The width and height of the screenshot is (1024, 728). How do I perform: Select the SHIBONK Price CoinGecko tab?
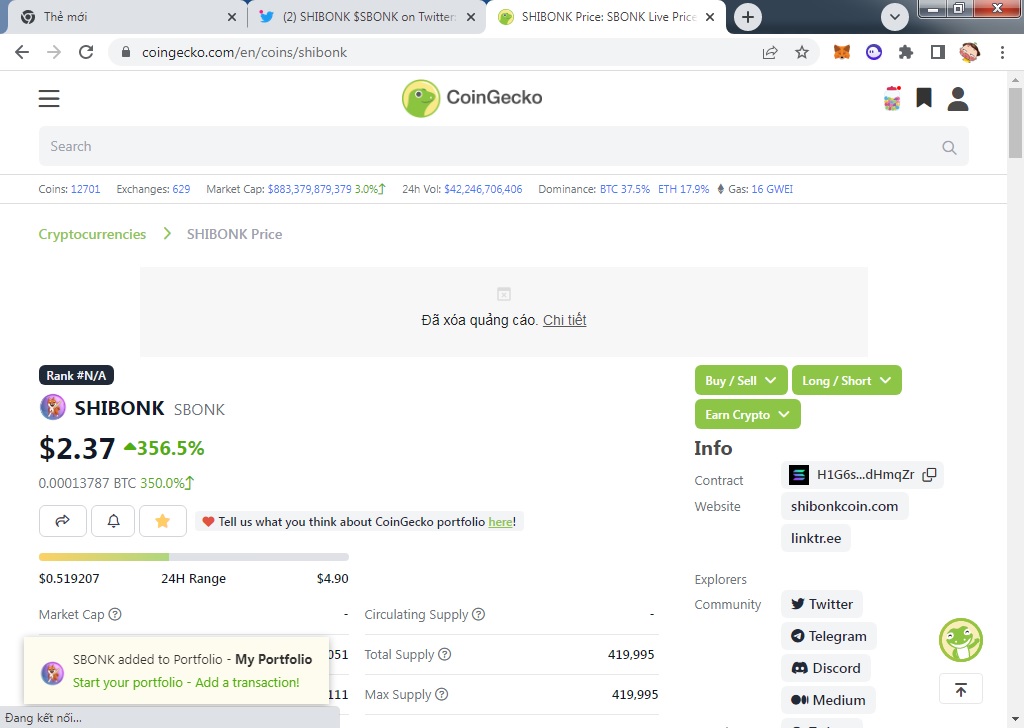(x=604, y=17)
